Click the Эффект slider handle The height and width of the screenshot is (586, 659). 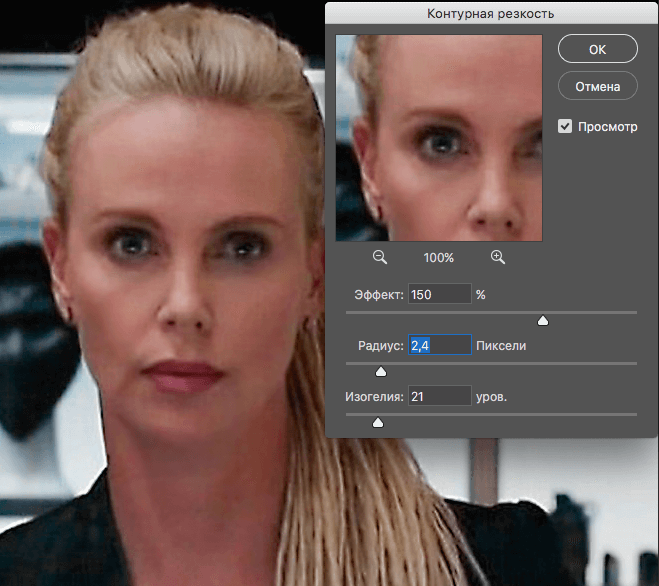[543, 321]
